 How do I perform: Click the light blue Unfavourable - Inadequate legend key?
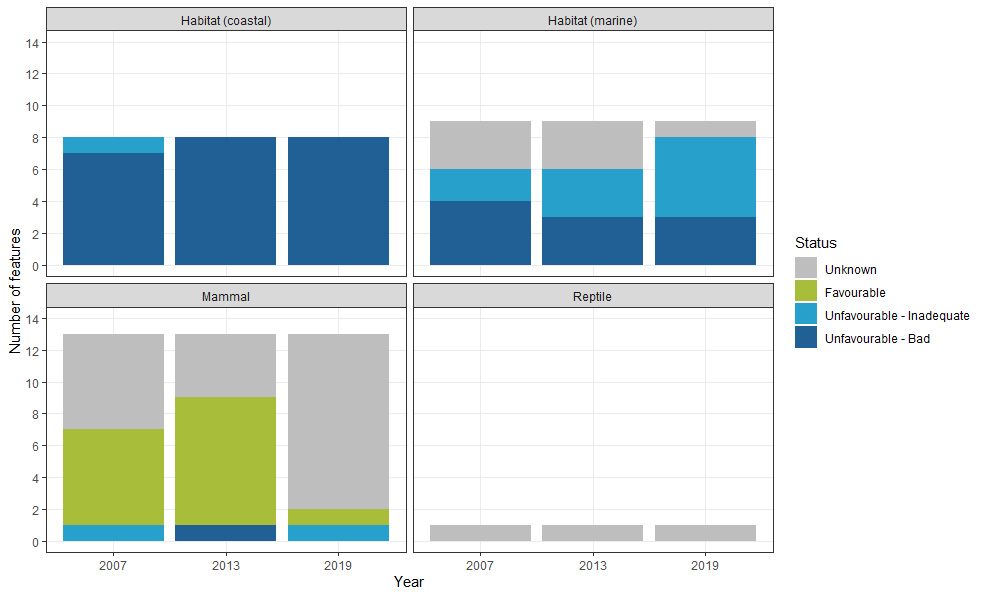coord(805,315)
